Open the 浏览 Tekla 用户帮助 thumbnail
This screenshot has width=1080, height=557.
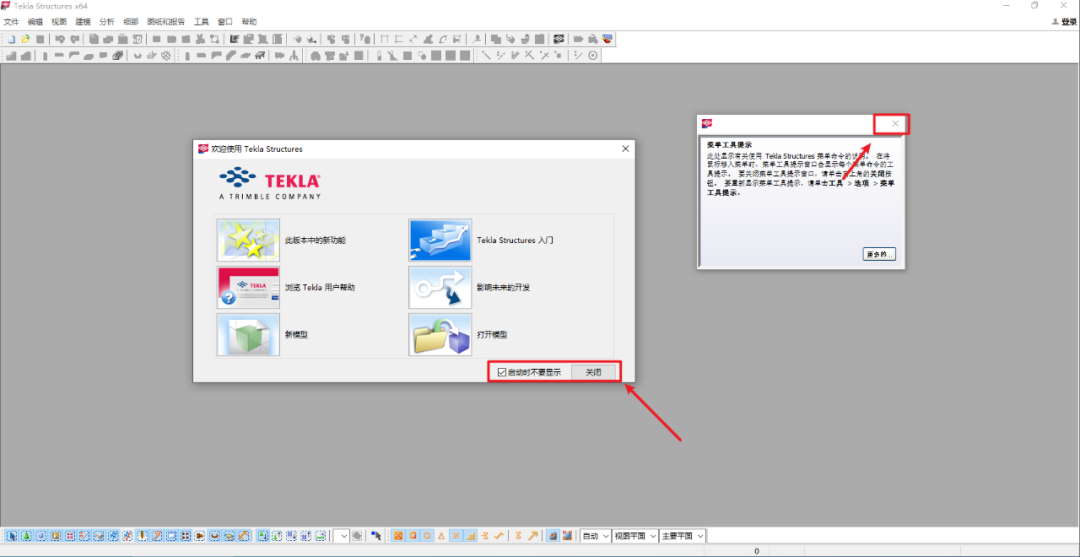(248, 287)
